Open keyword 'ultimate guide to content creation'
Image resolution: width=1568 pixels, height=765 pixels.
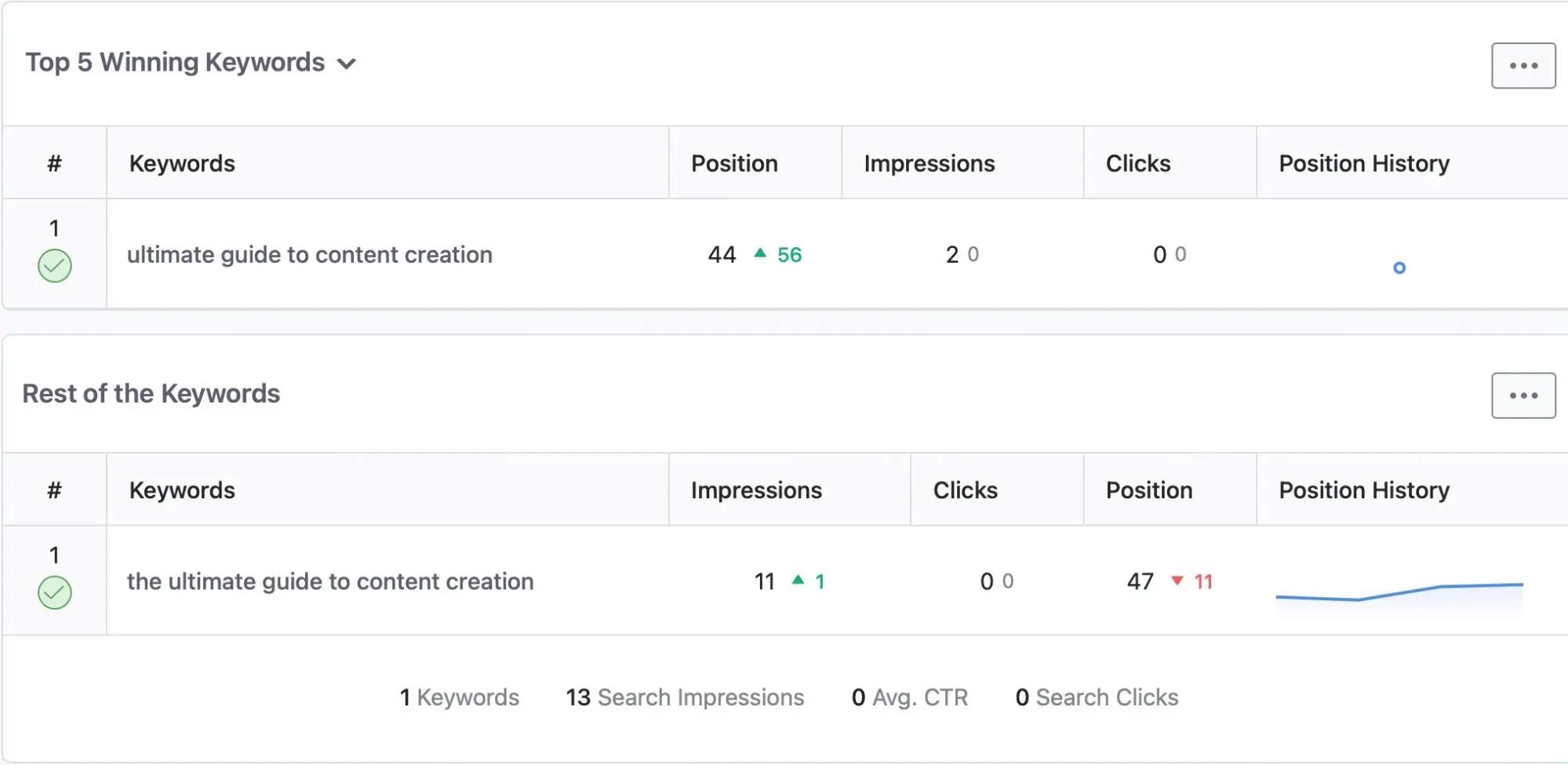pyautogui.click(x=310, y=254)
